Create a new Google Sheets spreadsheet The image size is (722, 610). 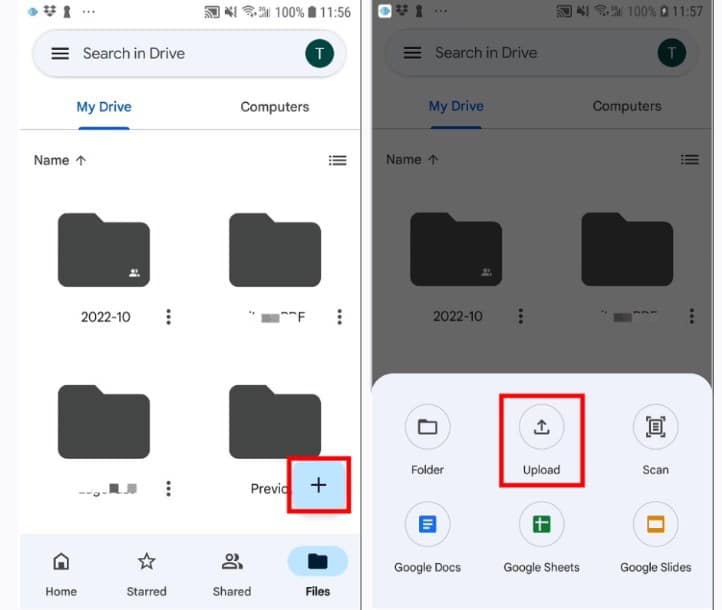coord(542,538)
